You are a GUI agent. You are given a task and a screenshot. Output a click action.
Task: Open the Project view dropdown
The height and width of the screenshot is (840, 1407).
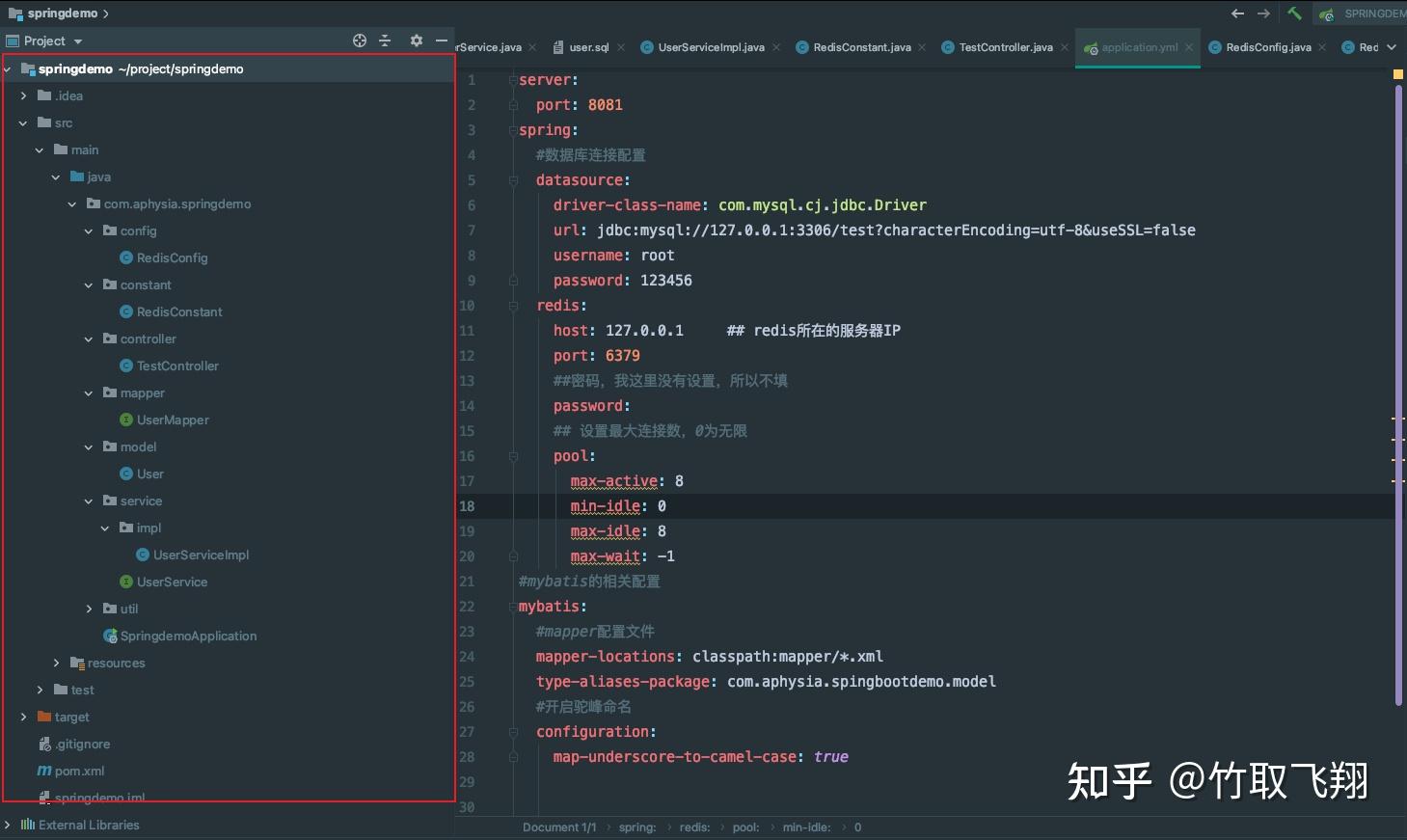pyautogui.click(x=77, y=41)
